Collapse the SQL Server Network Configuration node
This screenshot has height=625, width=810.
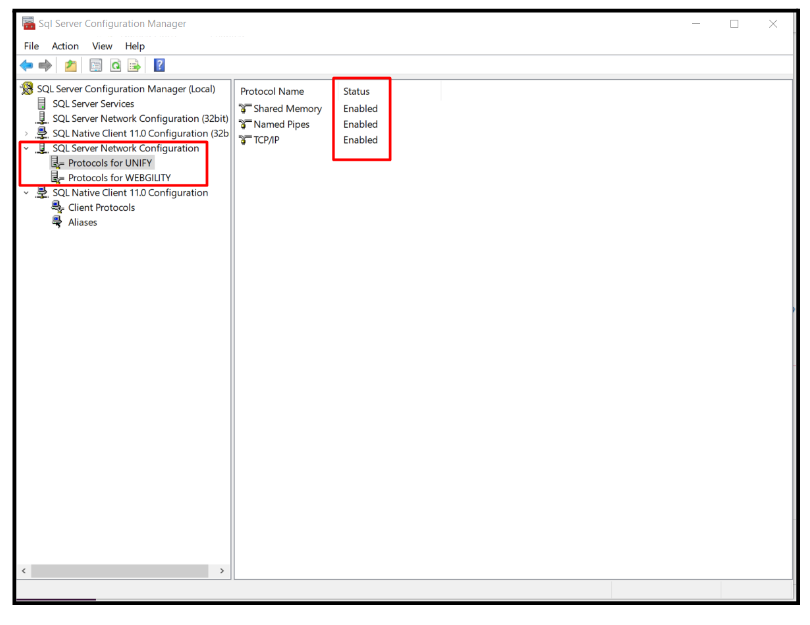pyautogui.click(x=27, y=148)
